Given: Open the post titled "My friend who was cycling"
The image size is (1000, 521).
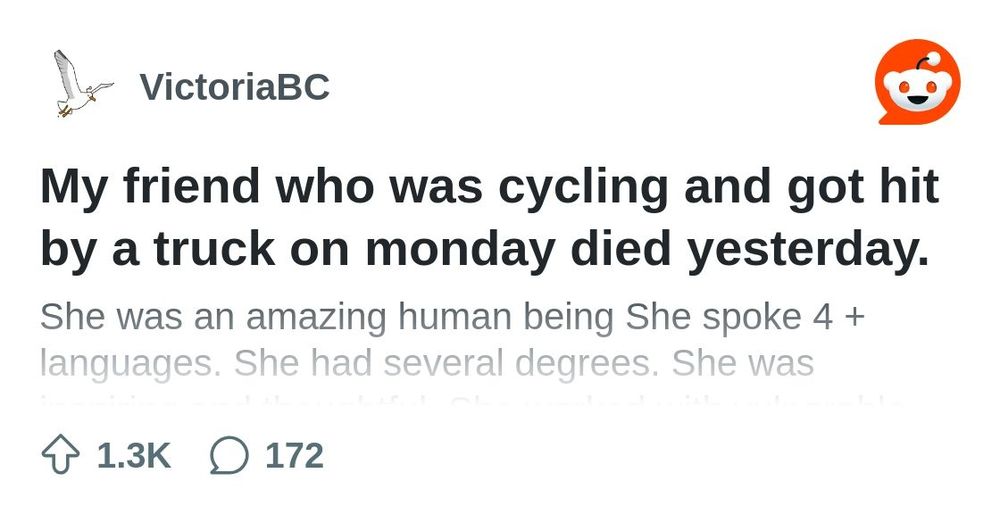Looking at the screenshot, I should pos(489,217).
